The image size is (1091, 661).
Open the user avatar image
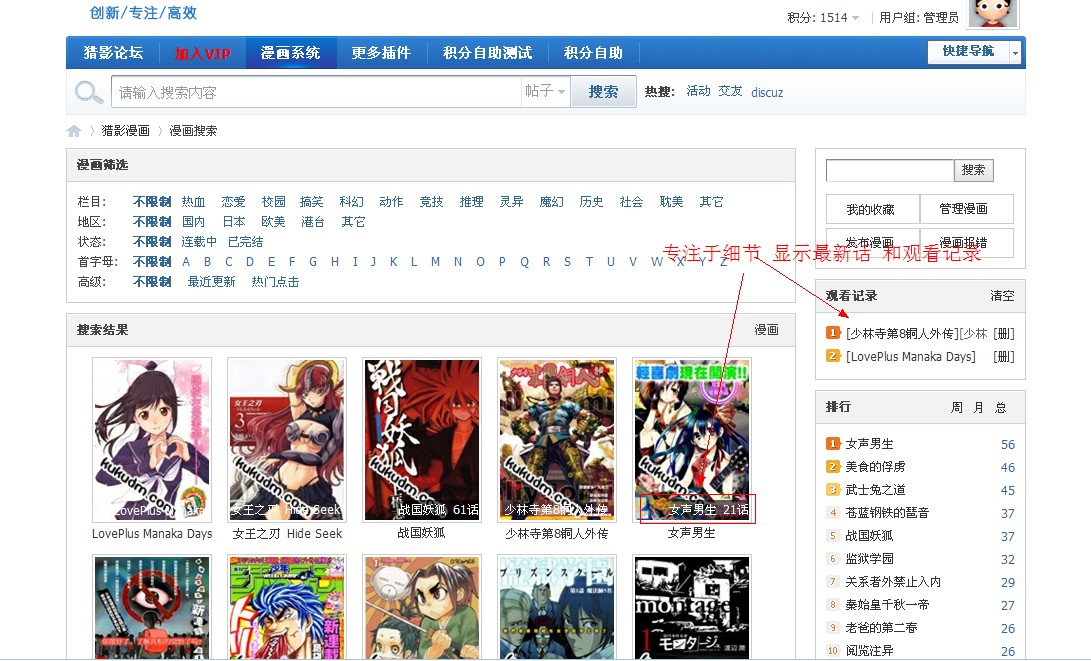pyautogui.click(x=993, y=13)
